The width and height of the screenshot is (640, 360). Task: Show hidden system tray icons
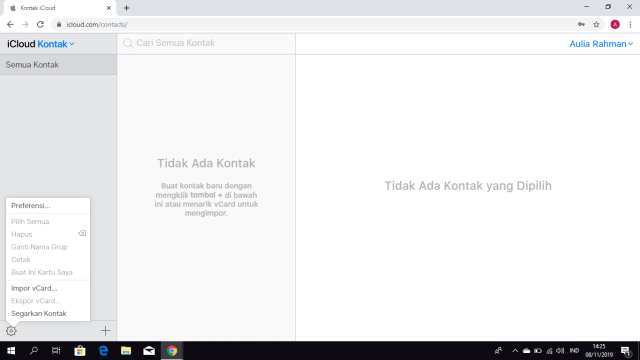click(x=515, y=351)
